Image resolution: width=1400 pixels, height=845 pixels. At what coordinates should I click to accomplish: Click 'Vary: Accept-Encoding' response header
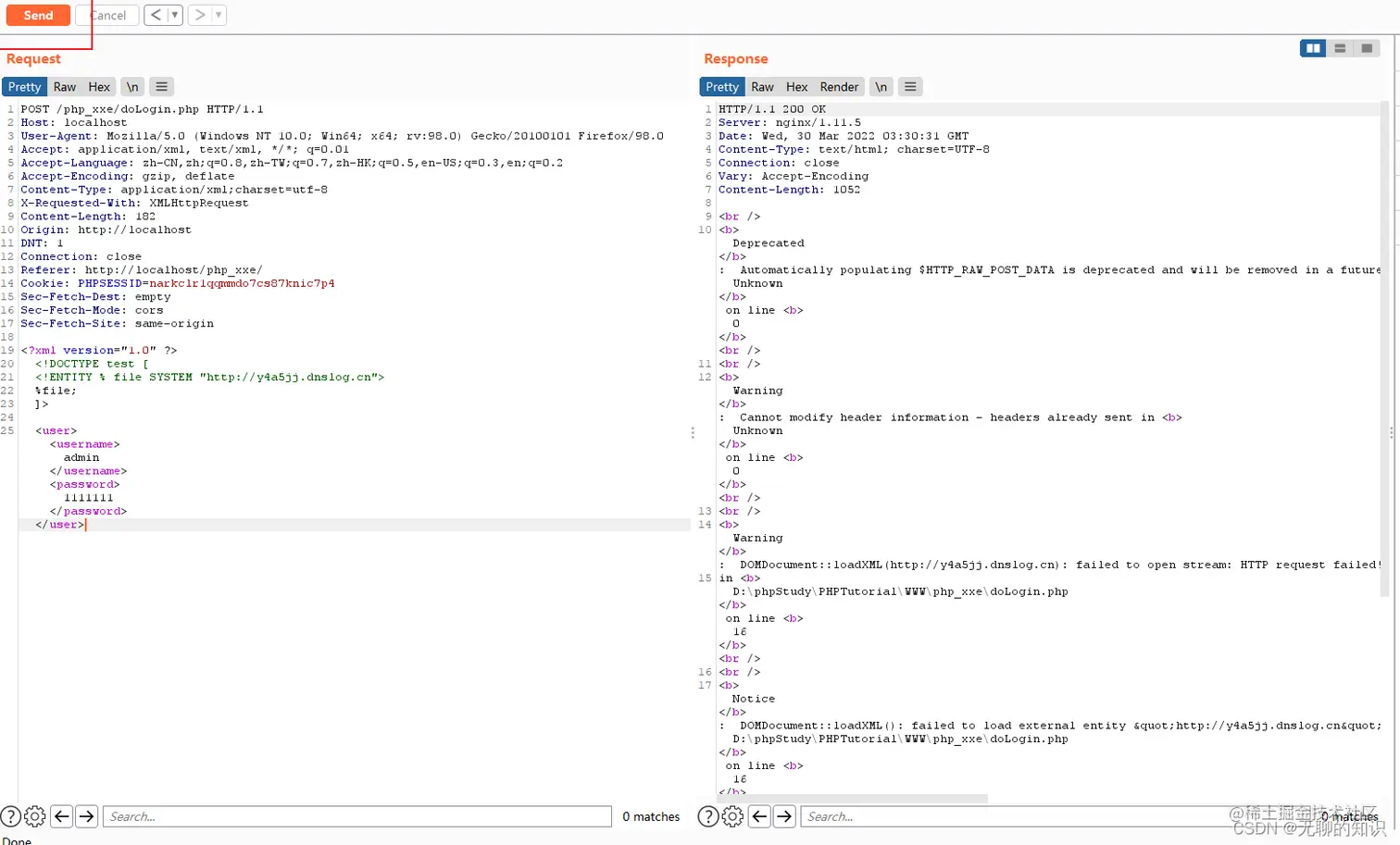(794, 176)
